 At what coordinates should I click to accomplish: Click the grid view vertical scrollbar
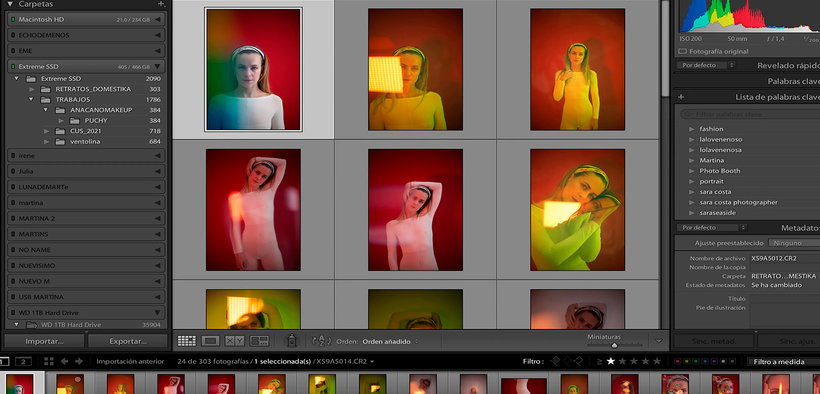click(x=665, y=50)
